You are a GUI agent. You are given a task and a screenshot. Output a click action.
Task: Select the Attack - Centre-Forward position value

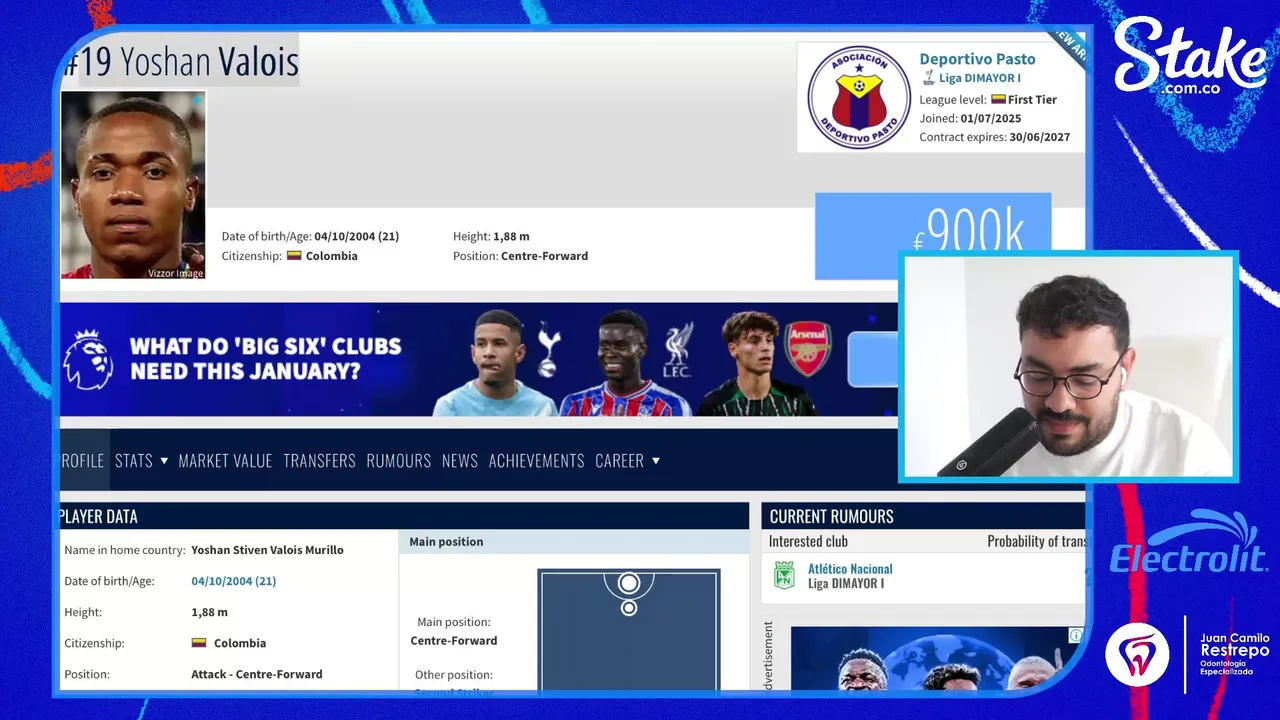tap(257, 674)
